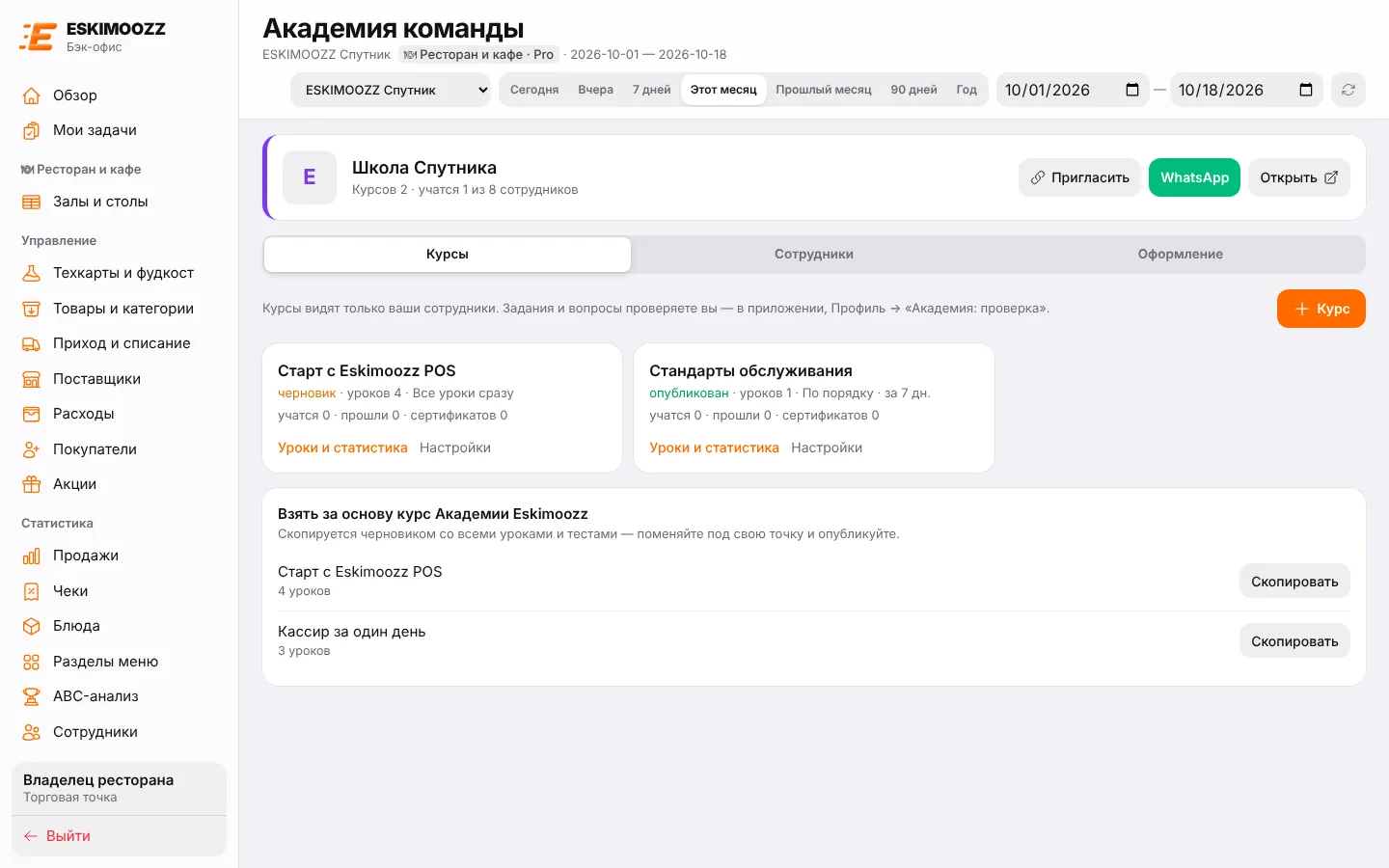Refresh data with the reload icon
This screenshot has height=868, width=1389.
tap(1348, 90)
